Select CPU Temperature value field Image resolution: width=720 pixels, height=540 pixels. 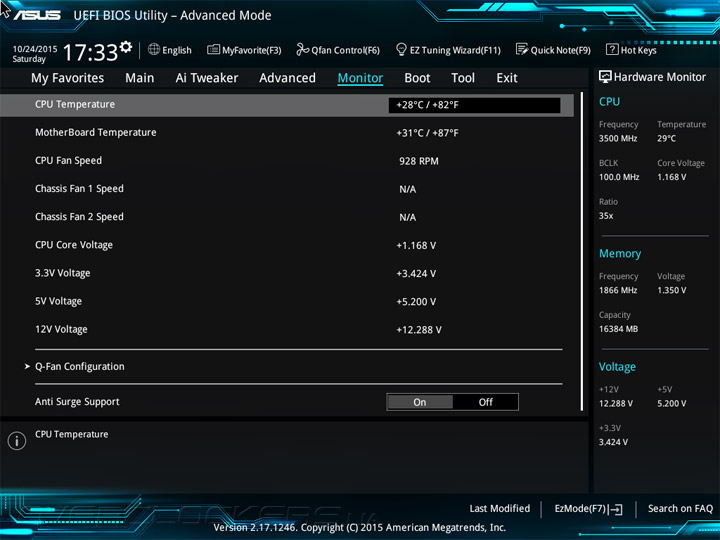(474, 105)
